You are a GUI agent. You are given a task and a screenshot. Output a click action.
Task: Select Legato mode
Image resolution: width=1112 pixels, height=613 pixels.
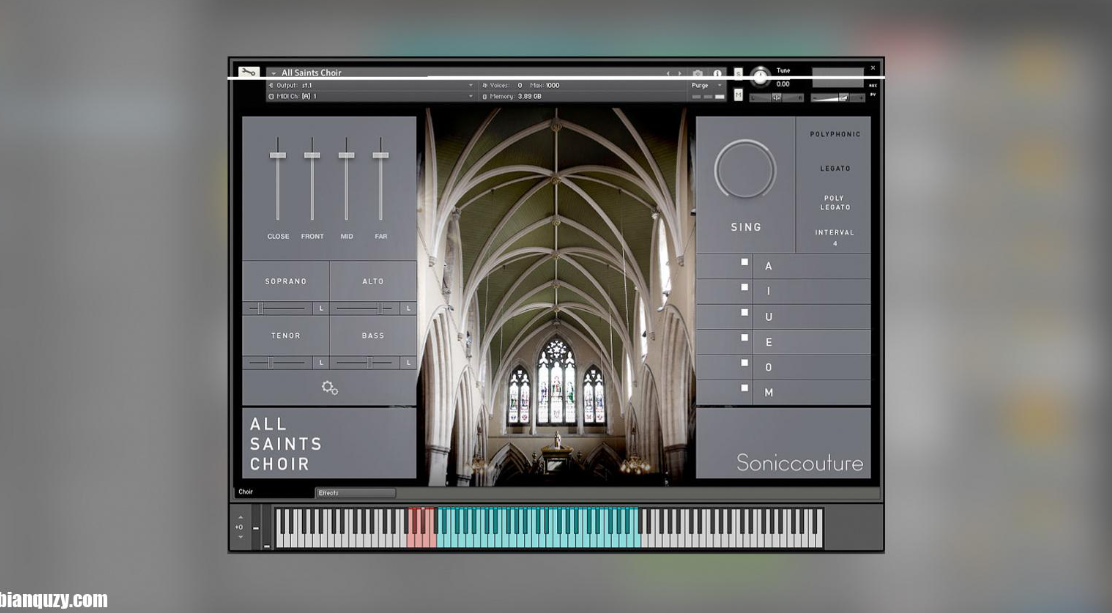(835, 169)
